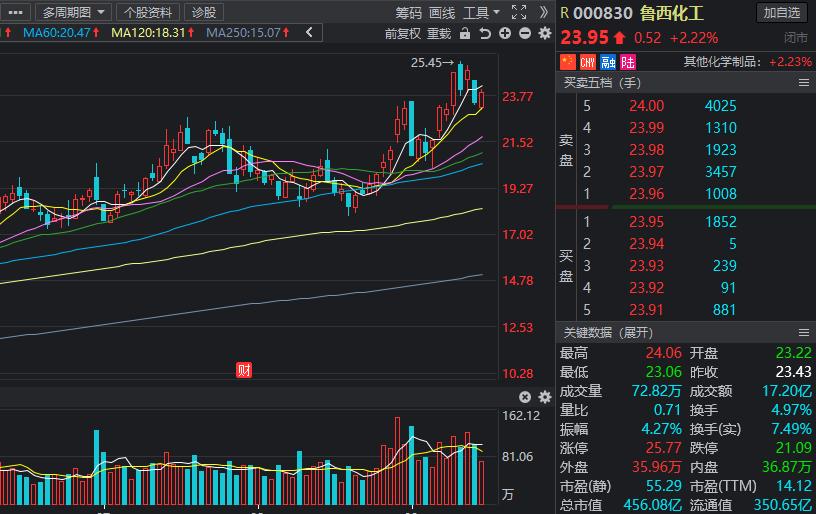The width and height of the screenshot is (816, 514).
Task: Collapse MA indicators with left chevron
Action: pos(308,33)
